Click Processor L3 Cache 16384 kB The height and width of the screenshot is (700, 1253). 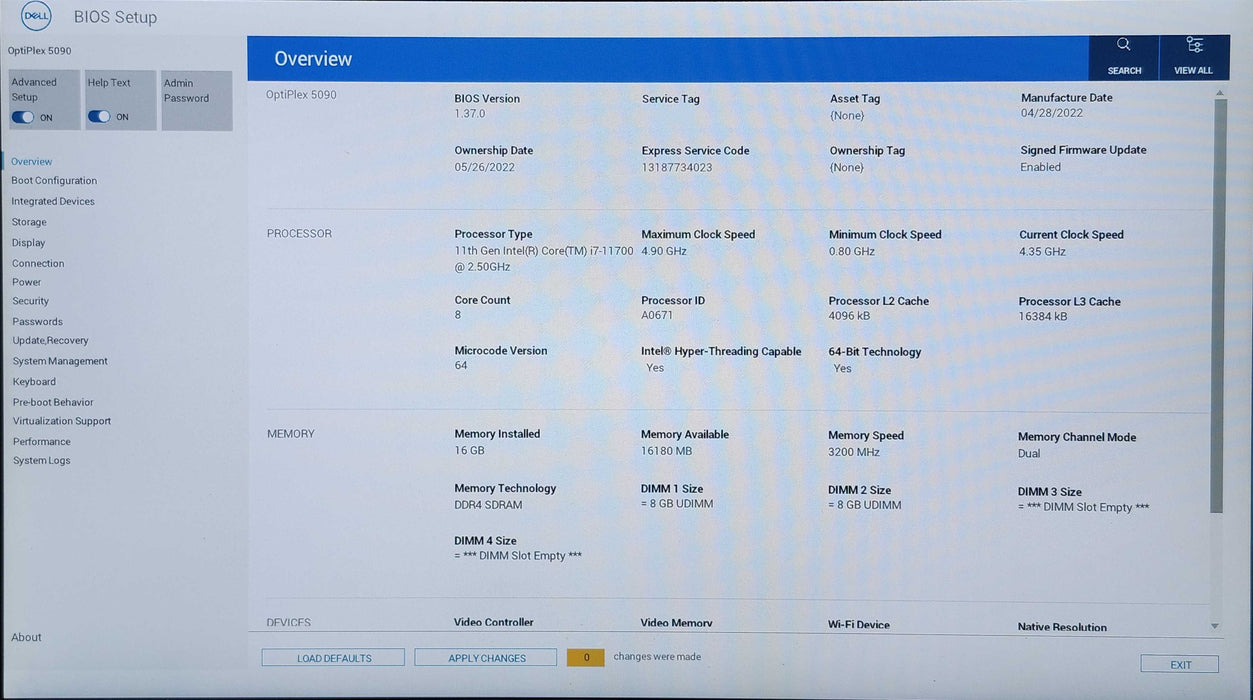[x=1043, y=316]
